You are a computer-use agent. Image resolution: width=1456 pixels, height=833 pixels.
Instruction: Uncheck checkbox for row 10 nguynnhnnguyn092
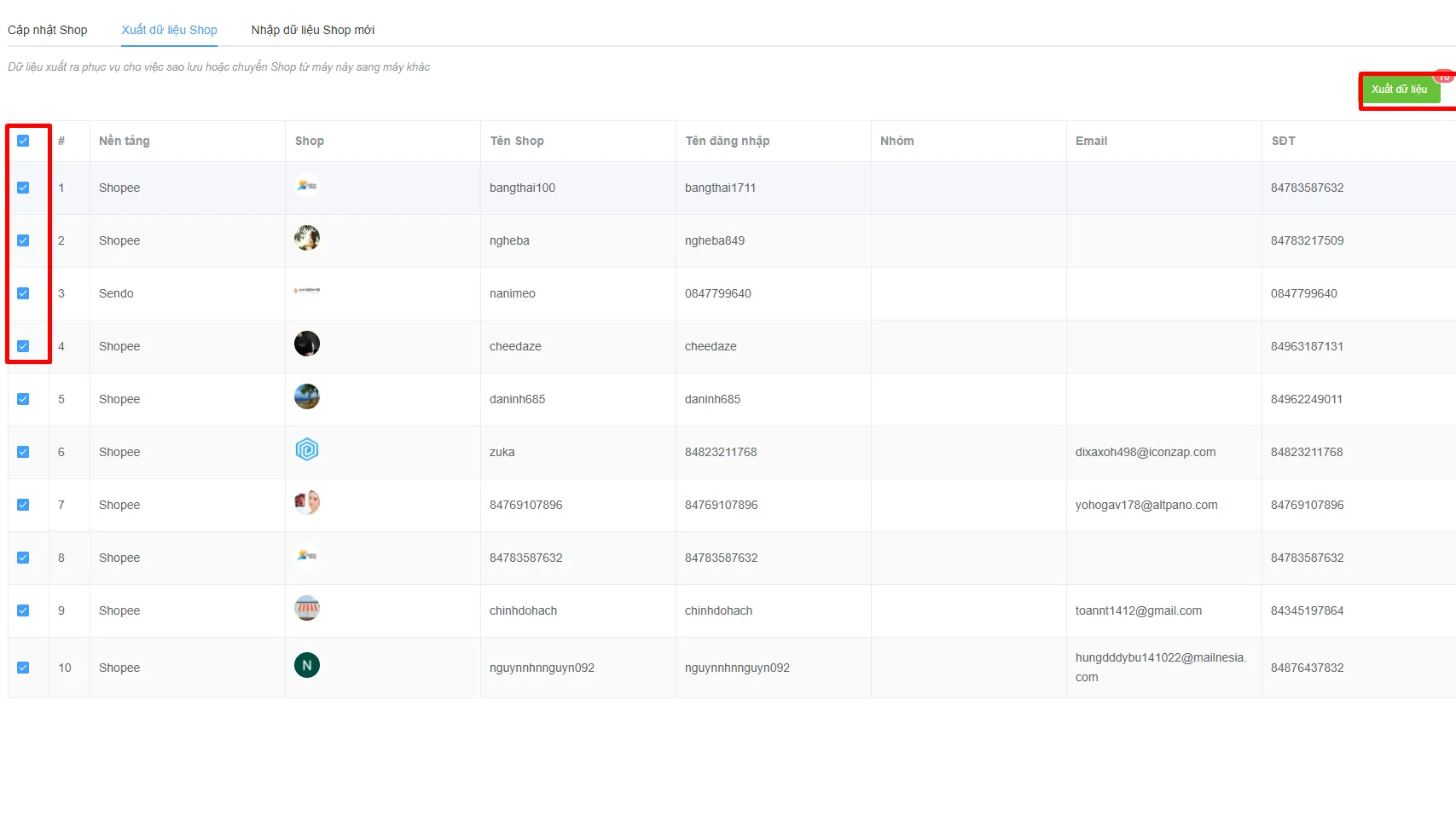23,668
